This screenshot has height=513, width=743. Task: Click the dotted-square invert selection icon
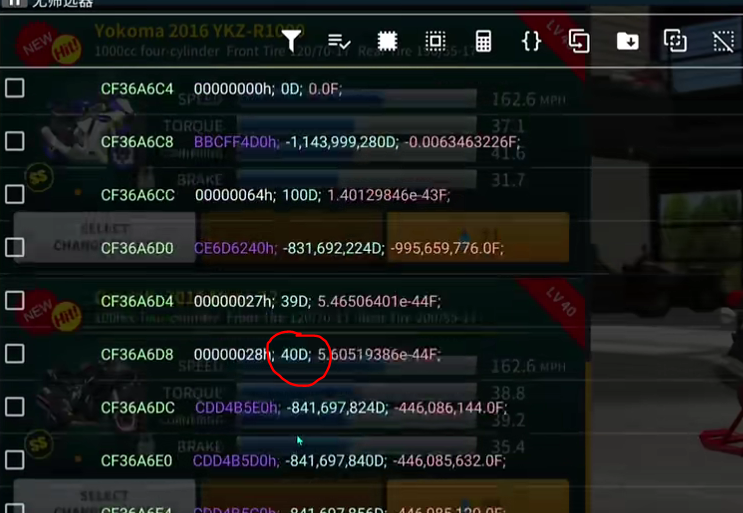[x=435, y=41]
